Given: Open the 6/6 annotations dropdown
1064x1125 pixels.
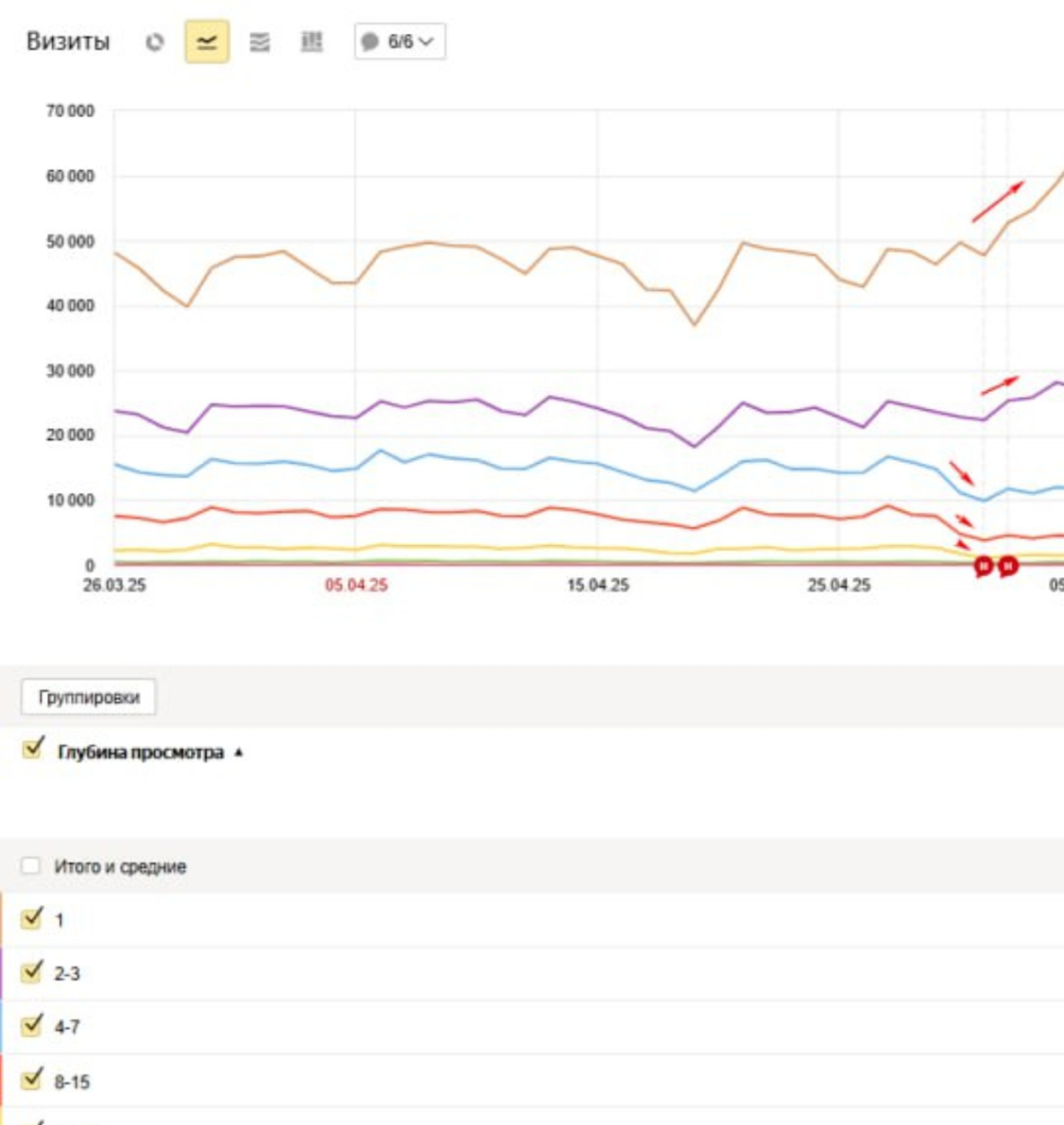Looking at the screenshot, I should click(x=400, y=42).
